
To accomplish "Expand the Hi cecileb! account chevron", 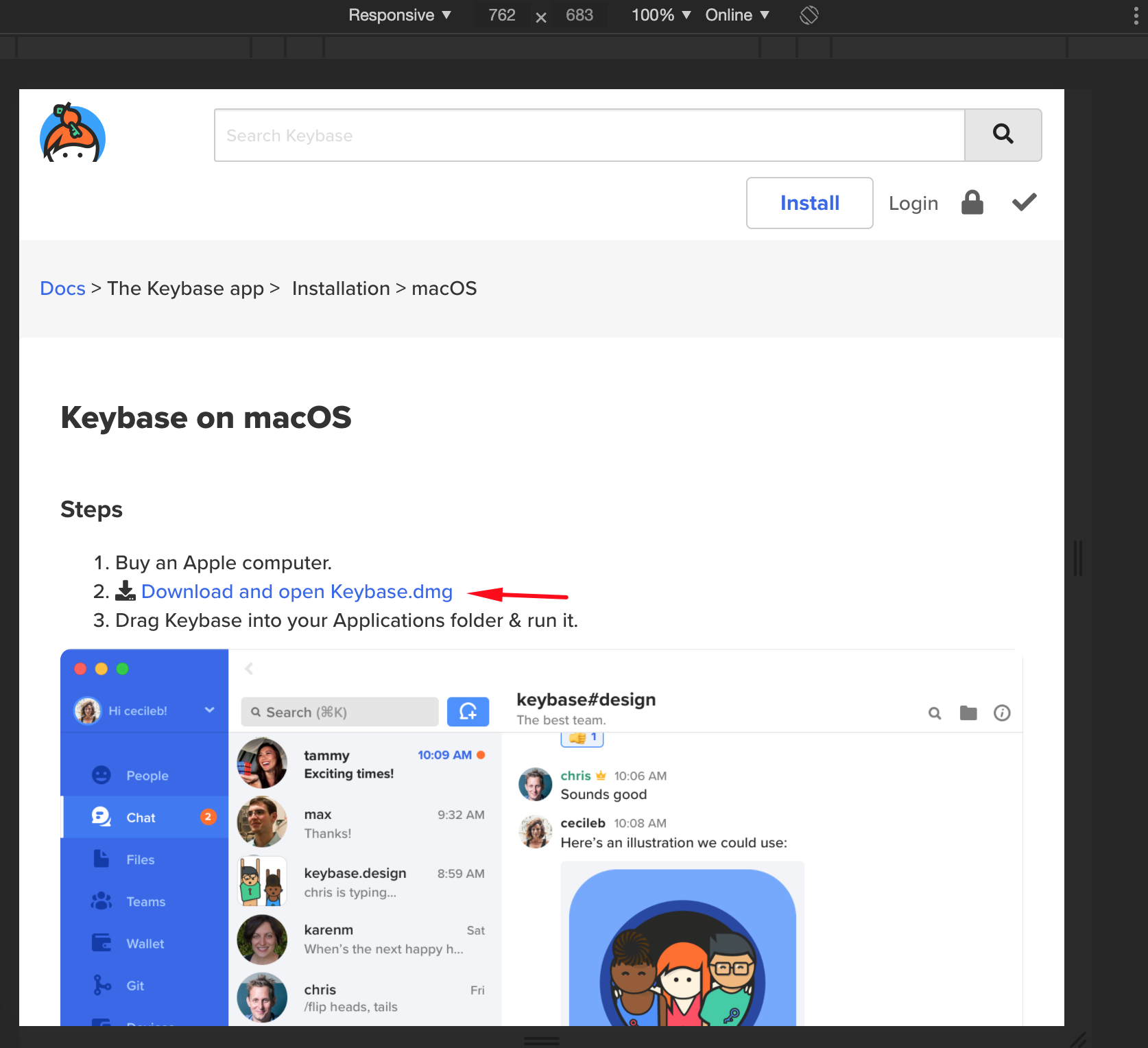I will click(x=209, y=711).
